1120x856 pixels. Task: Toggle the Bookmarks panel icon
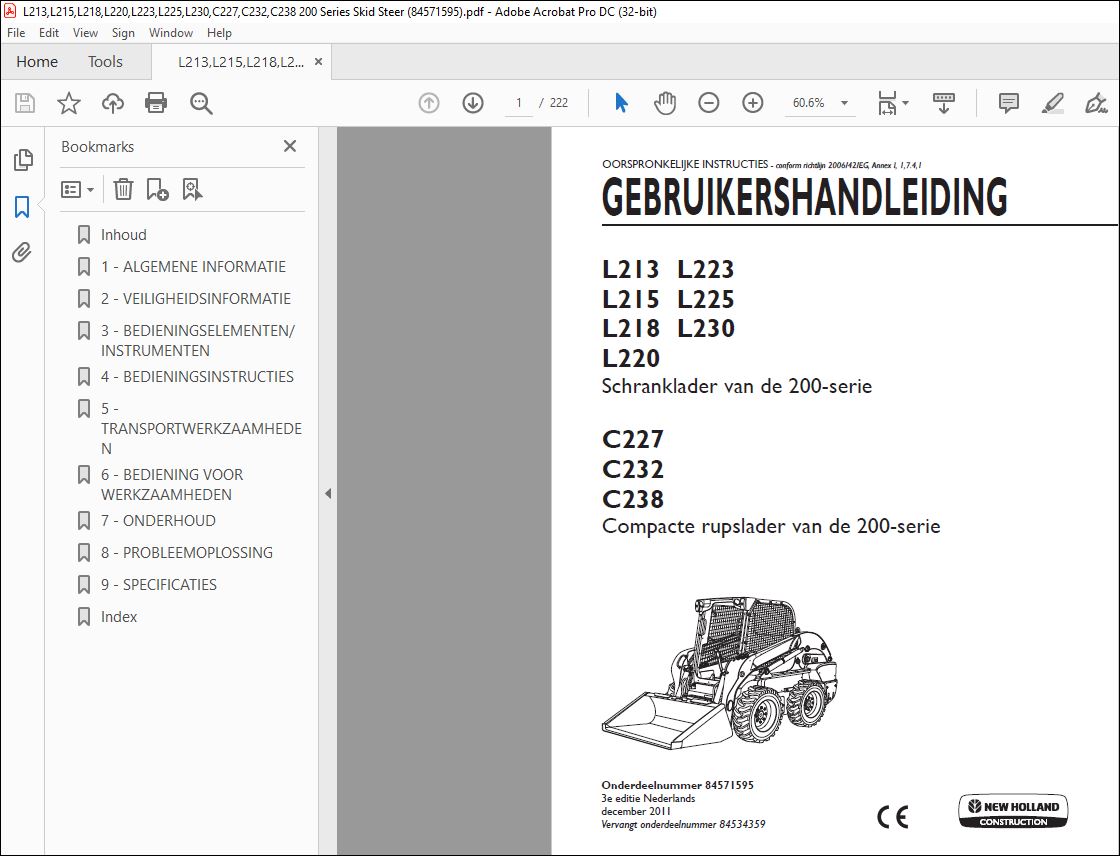tap(22, 207)
